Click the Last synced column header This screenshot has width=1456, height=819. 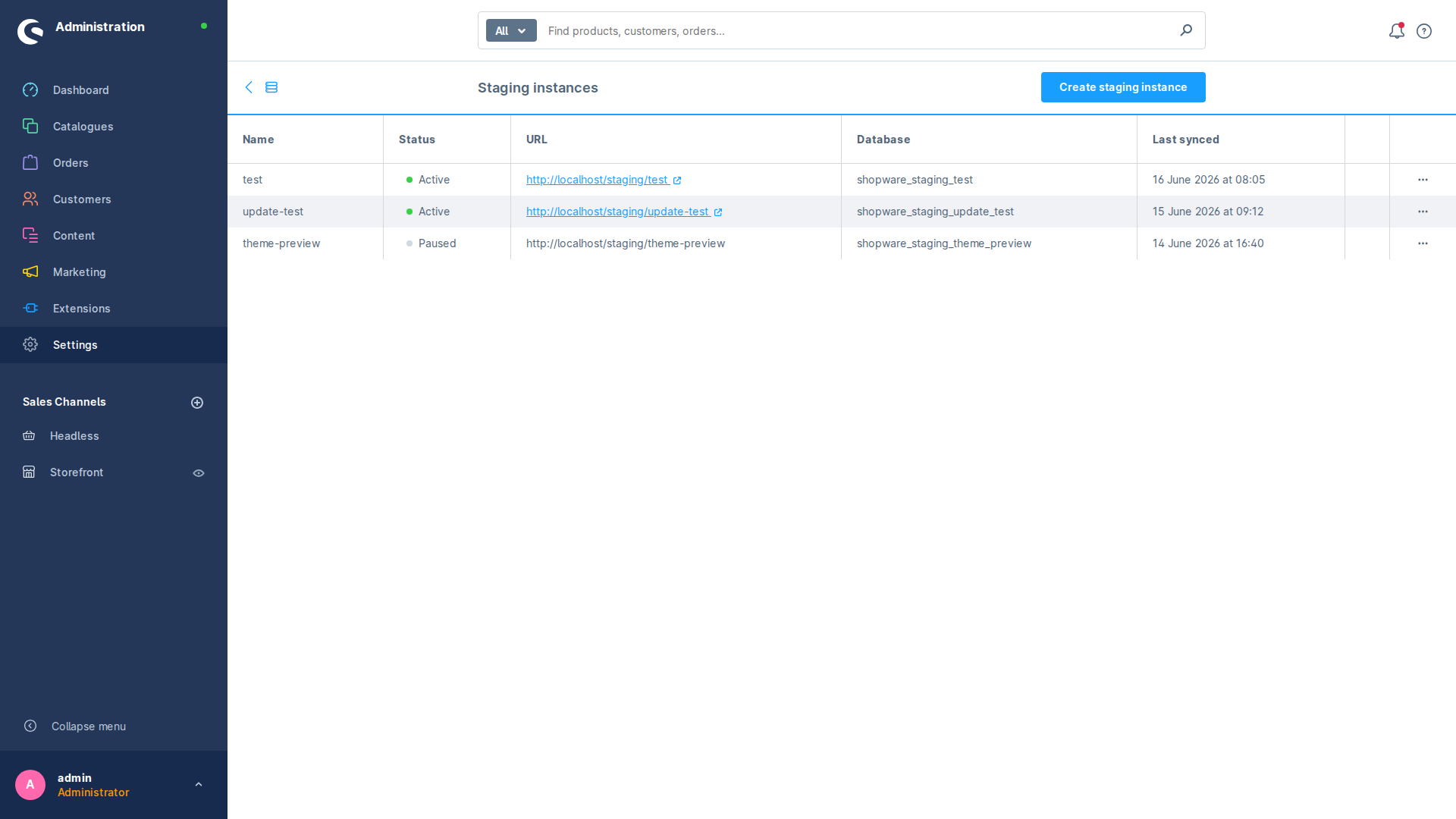[x=1241, y=140]
